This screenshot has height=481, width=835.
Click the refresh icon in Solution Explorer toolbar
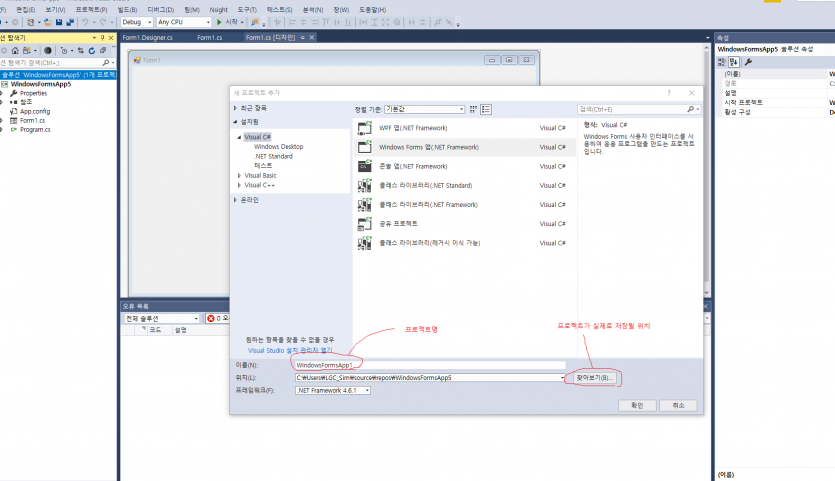point(92,51)
